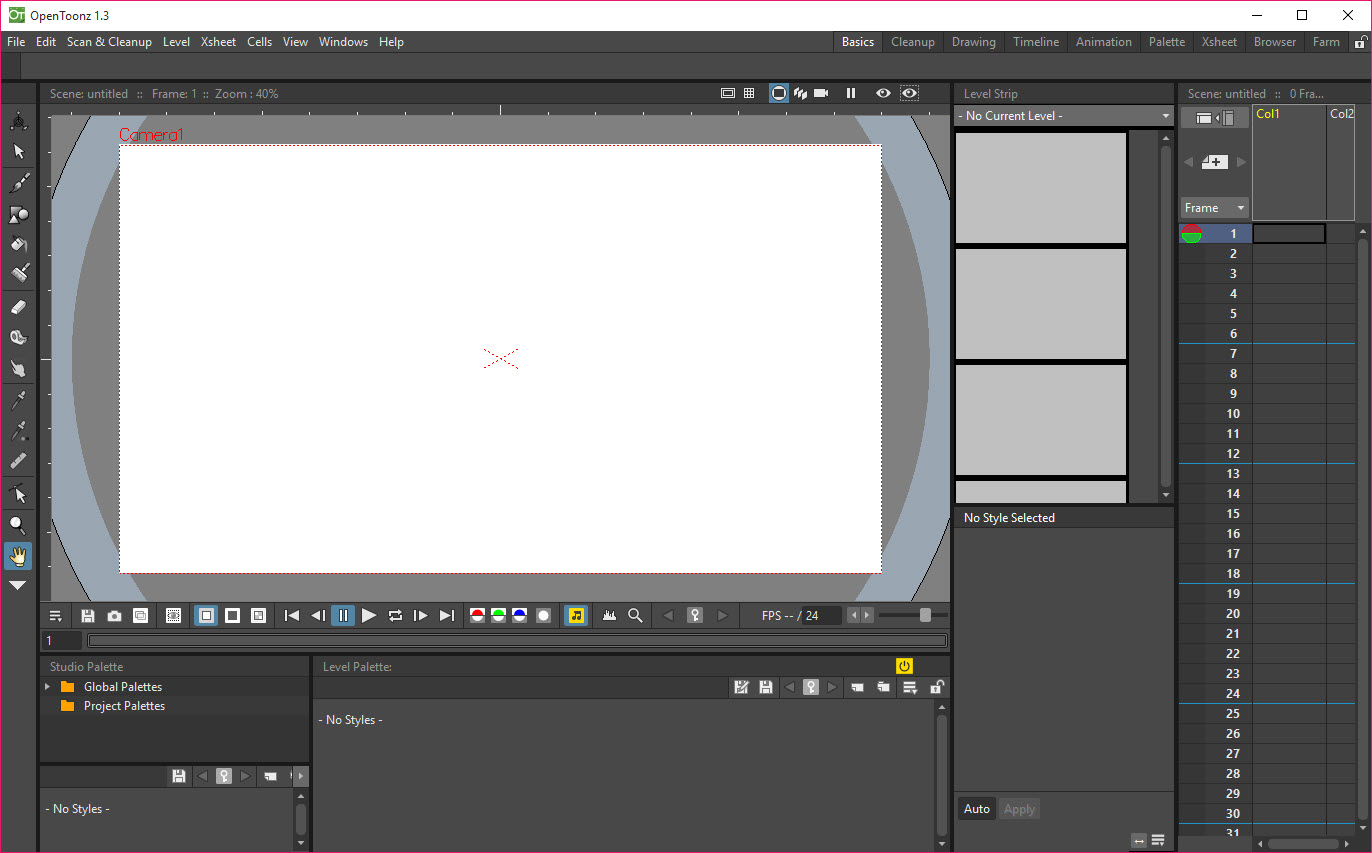Open the Xsheet menu
Screen dimensions: 1372x853
[218, 42]
